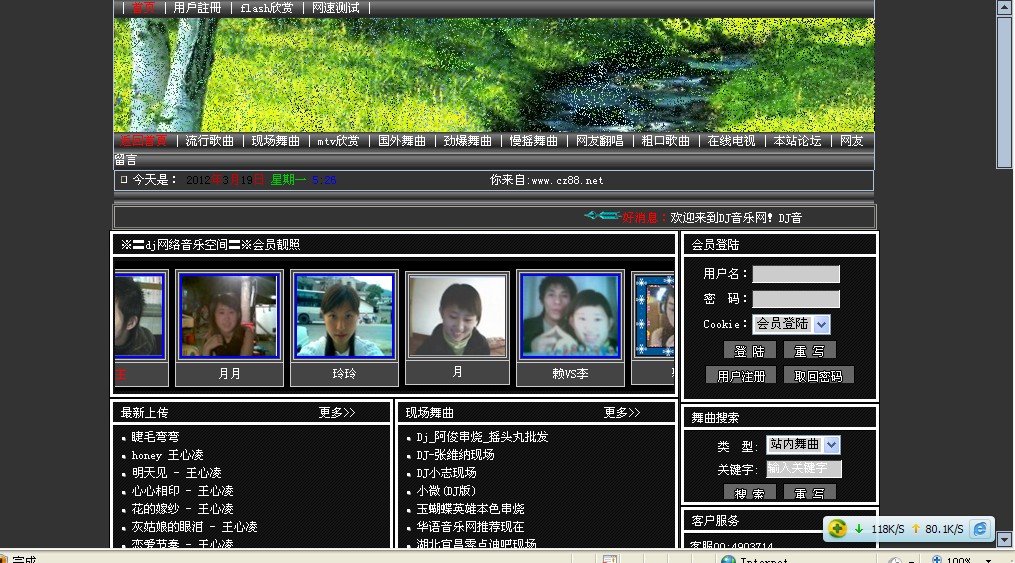Select mtv欣赏 in navigation bar
1015x563 pixels.
338,140
